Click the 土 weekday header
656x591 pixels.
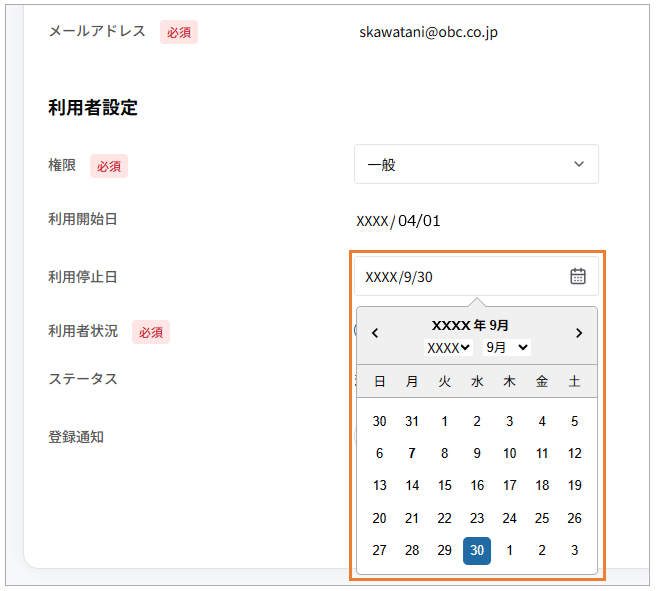tap(574, 381)
